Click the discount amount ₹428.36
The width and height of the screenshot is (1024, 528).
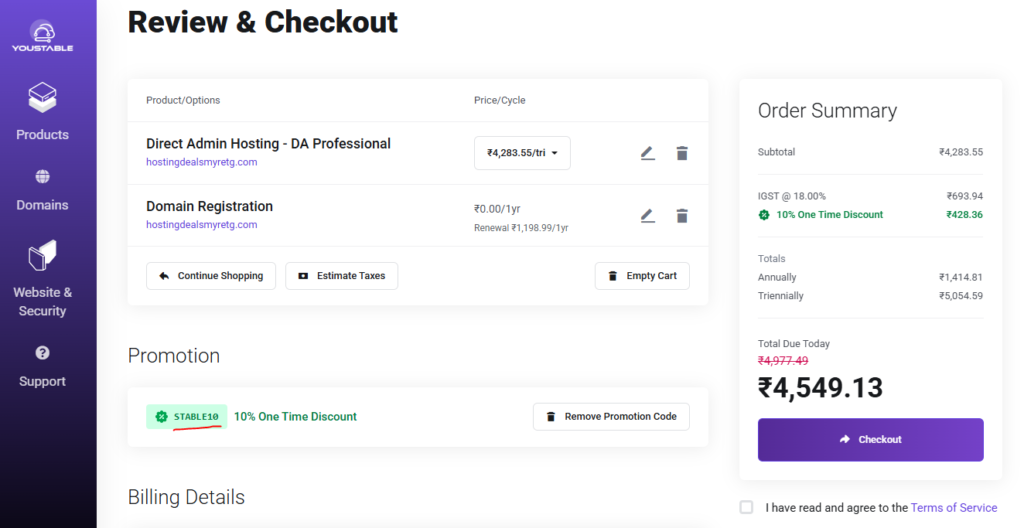965,214
